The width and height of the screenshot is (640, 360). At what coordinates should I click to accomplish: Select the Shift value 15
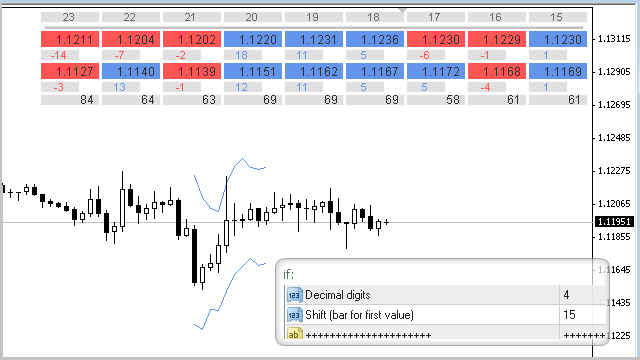pos(569,315)
